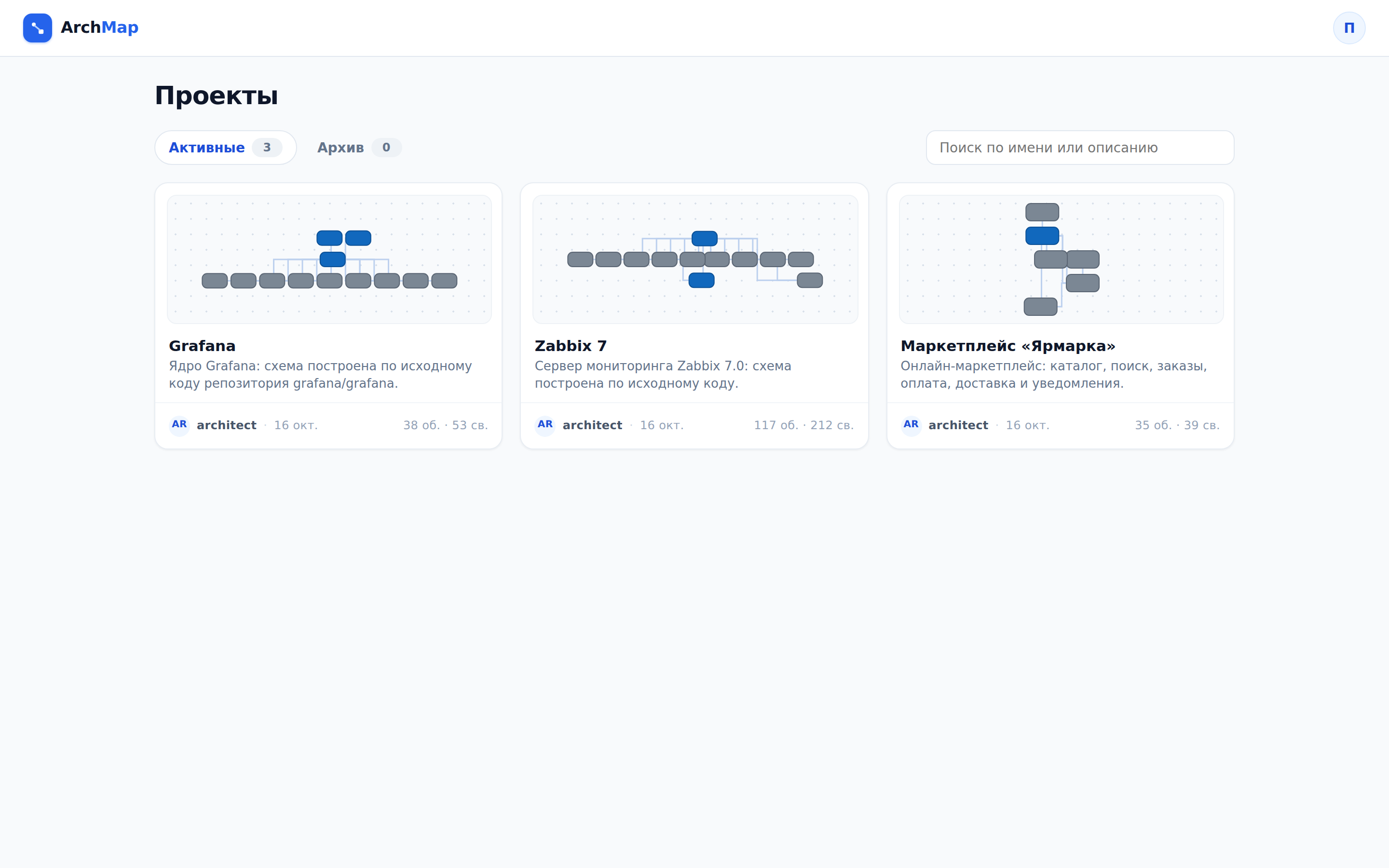
Task: Click the "16 окт." date on Grafana card
Action: point(296,425)
